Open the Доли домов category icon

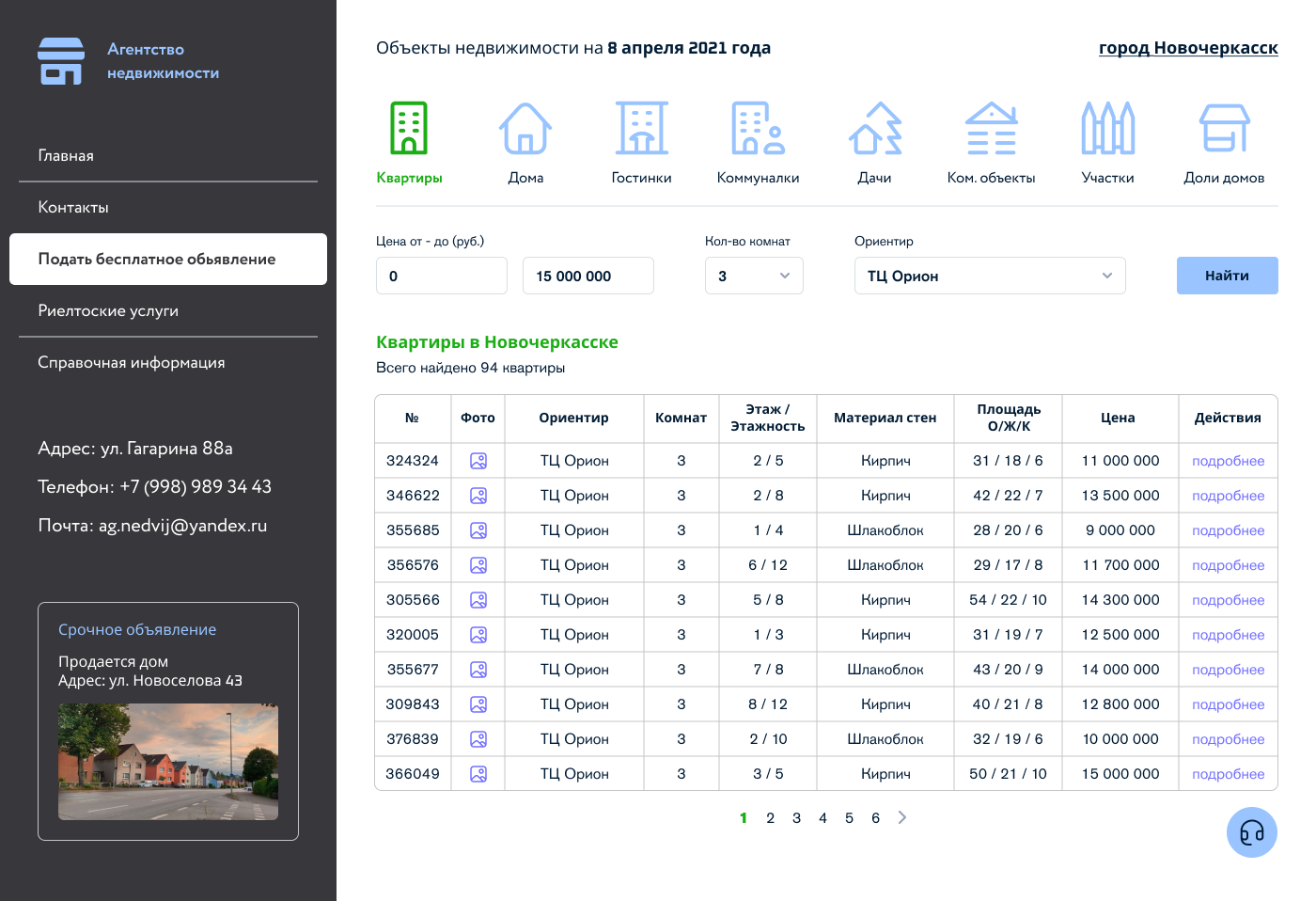(1224, 129)
